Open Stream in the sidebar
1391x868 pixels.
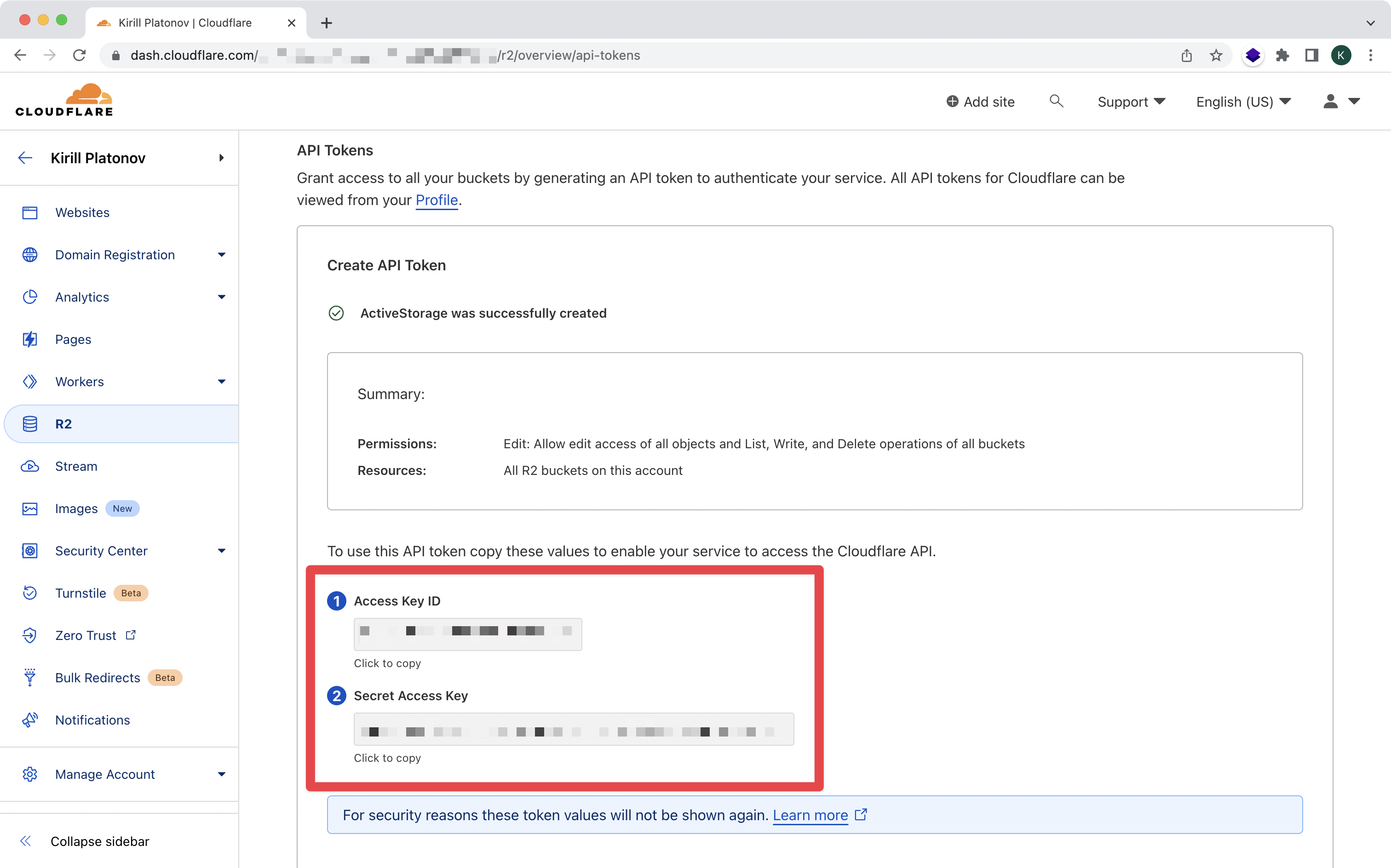pyautogui.click(x=76, y=466)
